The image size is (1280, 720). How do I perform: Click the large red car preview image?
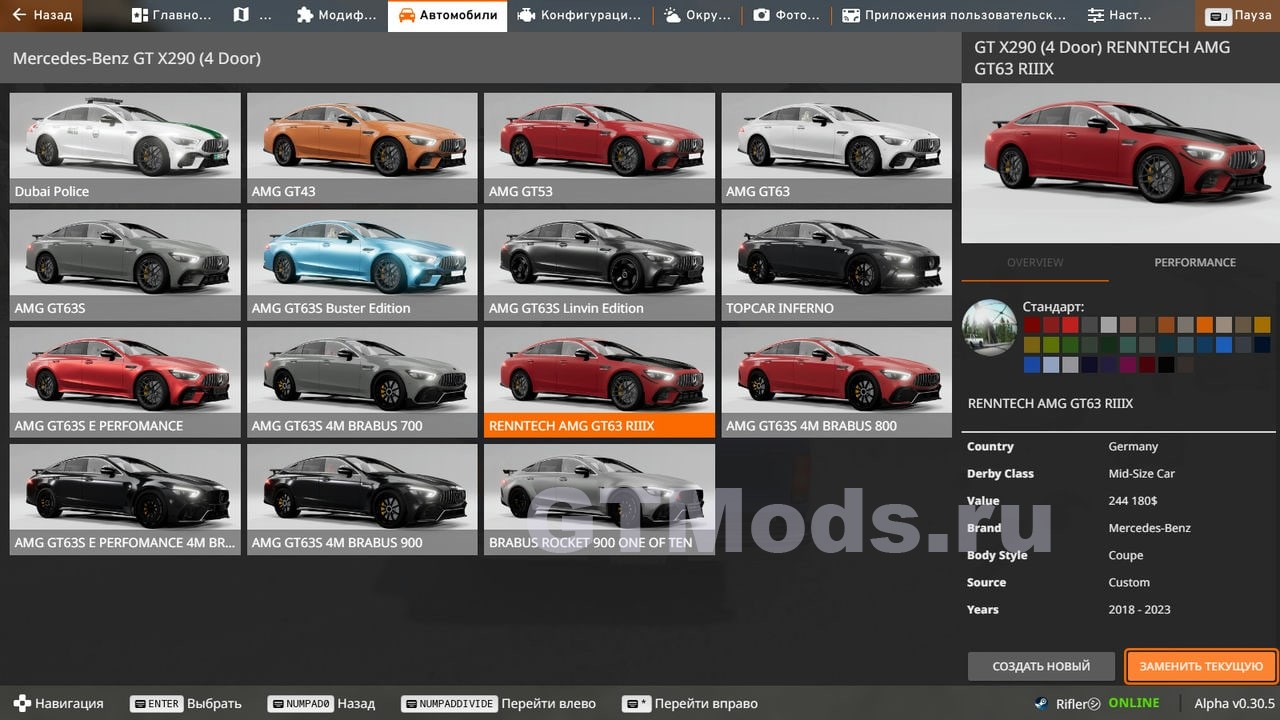coord(1120,164)
